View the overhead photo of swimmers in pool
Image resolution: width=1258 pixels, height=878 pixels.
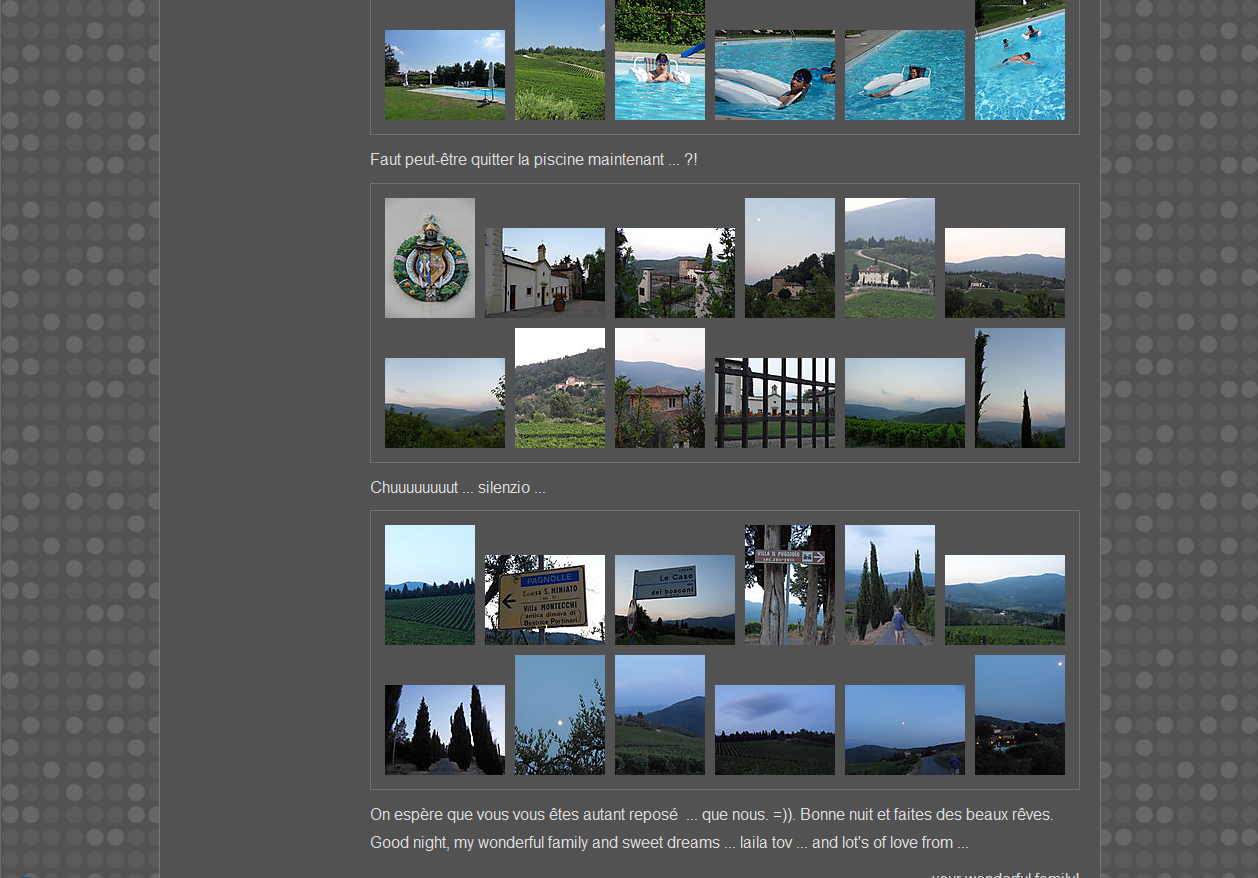[x=1020, y=60]
